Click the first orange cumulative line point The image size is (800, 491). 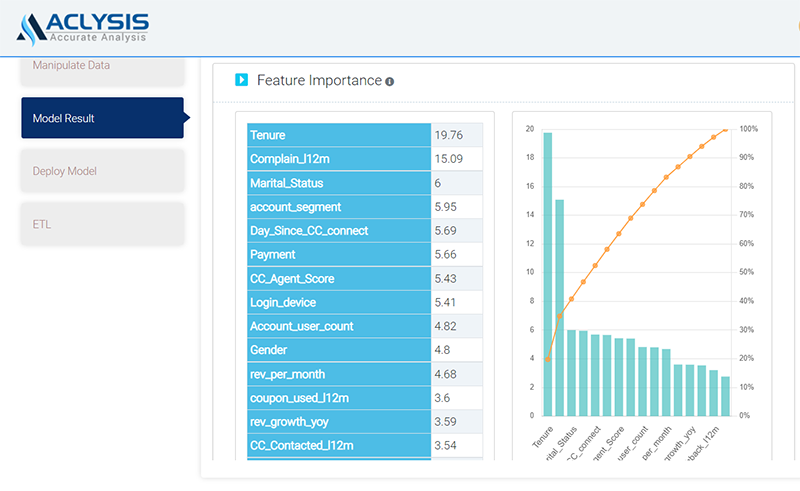[547, 359]
